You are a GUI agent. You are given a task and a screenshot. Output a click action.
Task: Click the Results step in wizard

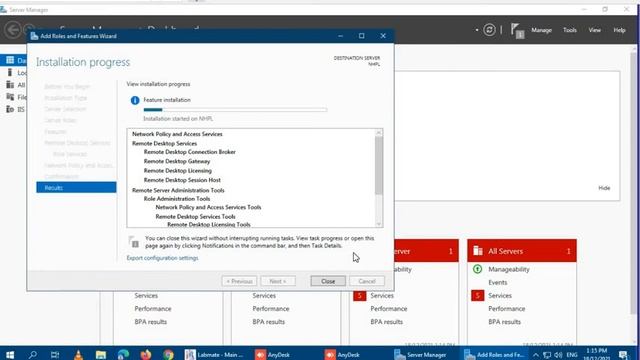pos(76,188)
